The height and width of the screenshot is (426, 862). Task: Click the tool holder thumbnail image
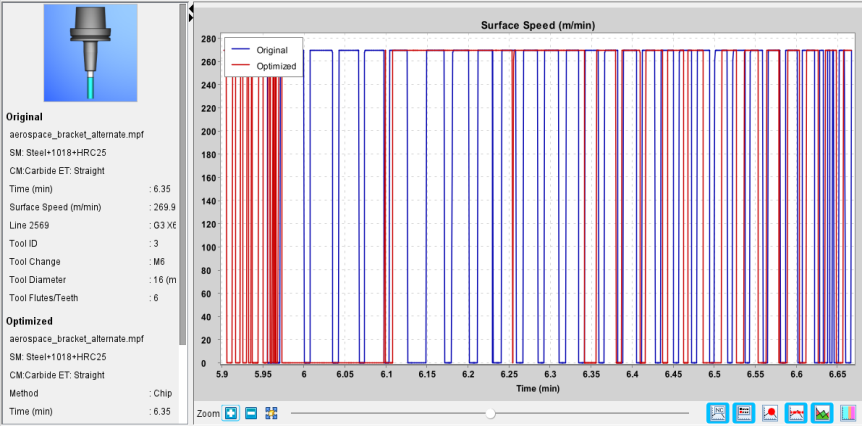[90, 53]
